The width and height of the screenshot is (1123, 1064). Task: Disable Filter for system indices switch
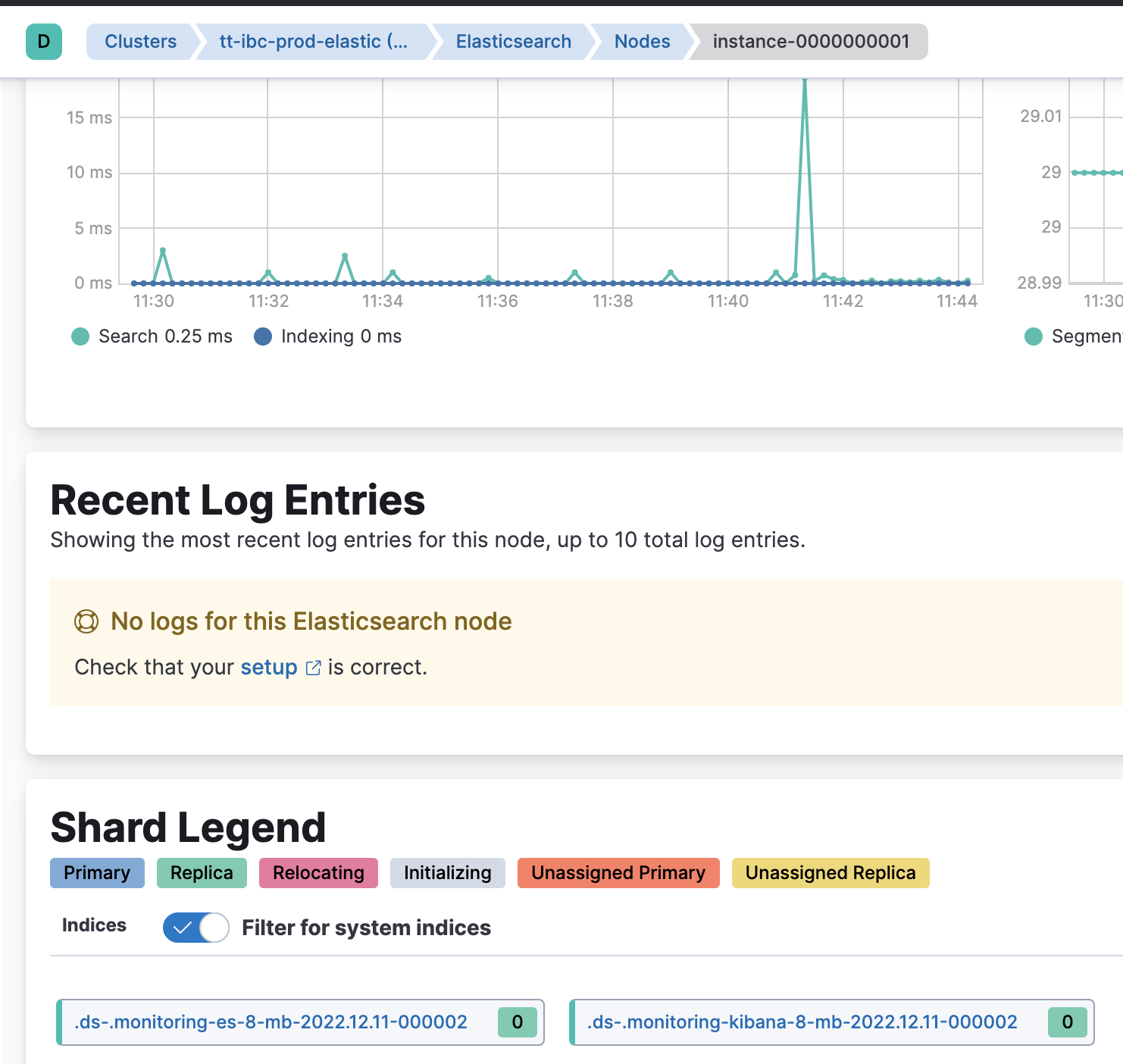pyautogui.click(x=196, y=928)
